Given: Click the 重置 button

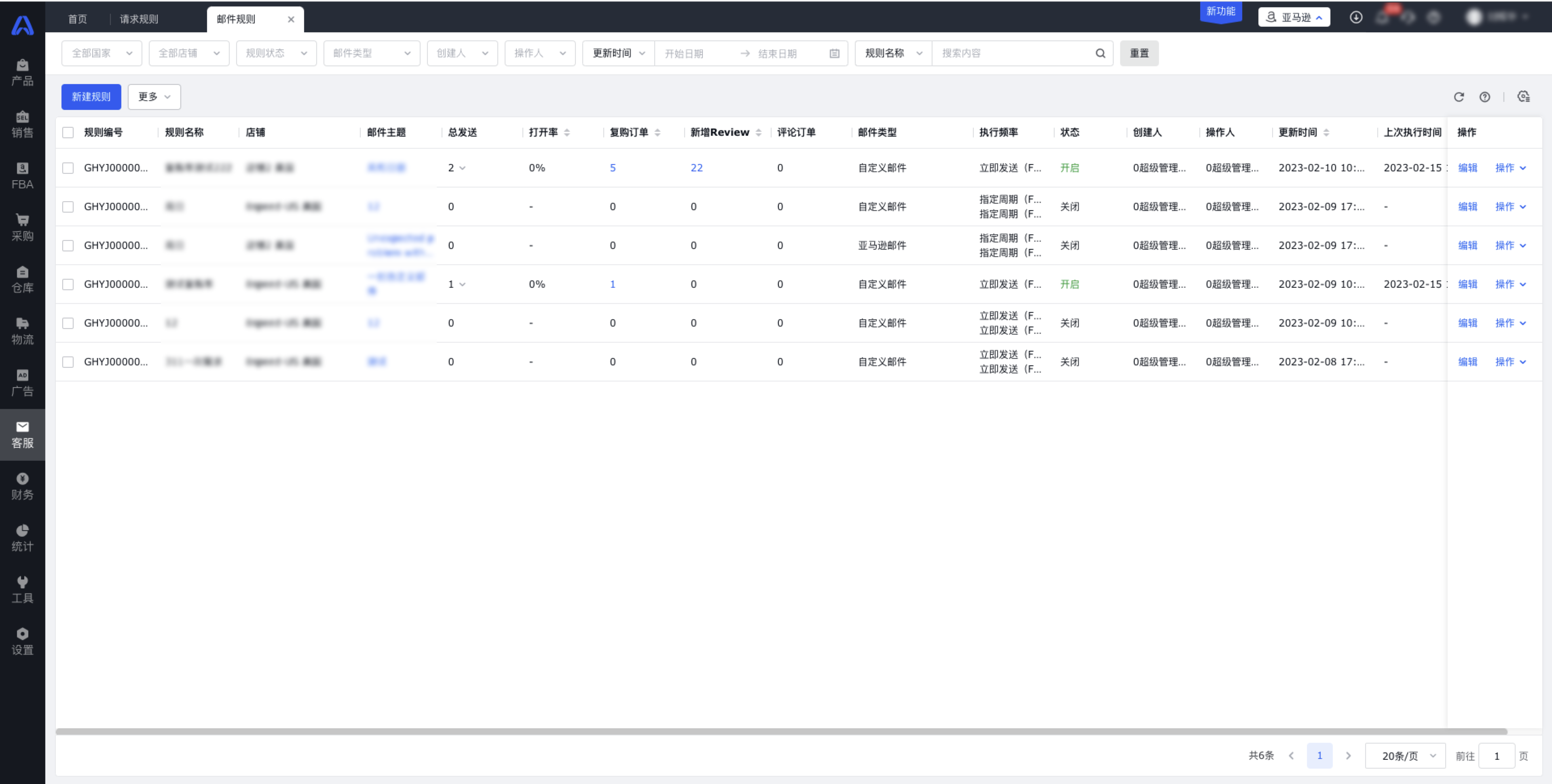Looking at the screenshot, I should click(1139, 53).
